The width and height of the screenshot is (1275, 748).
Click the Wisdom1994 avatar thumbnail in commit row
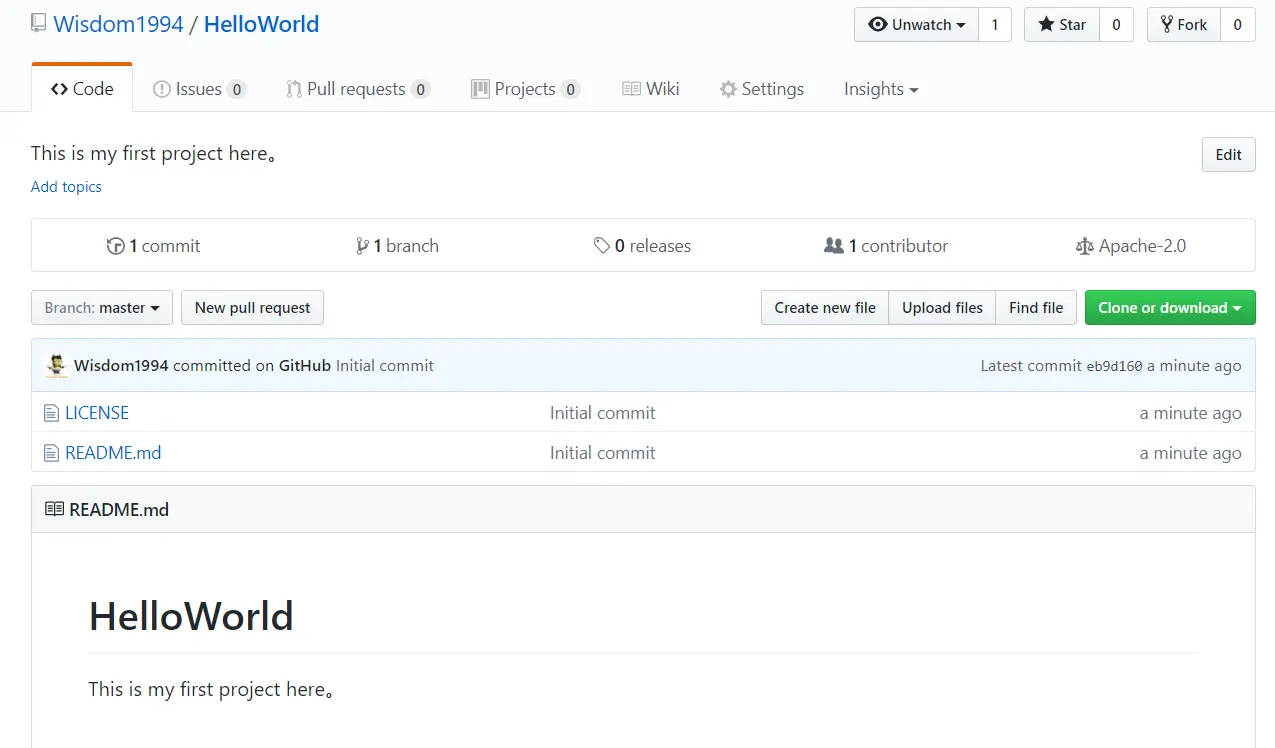pyautogui.click(x=56, y=365)
